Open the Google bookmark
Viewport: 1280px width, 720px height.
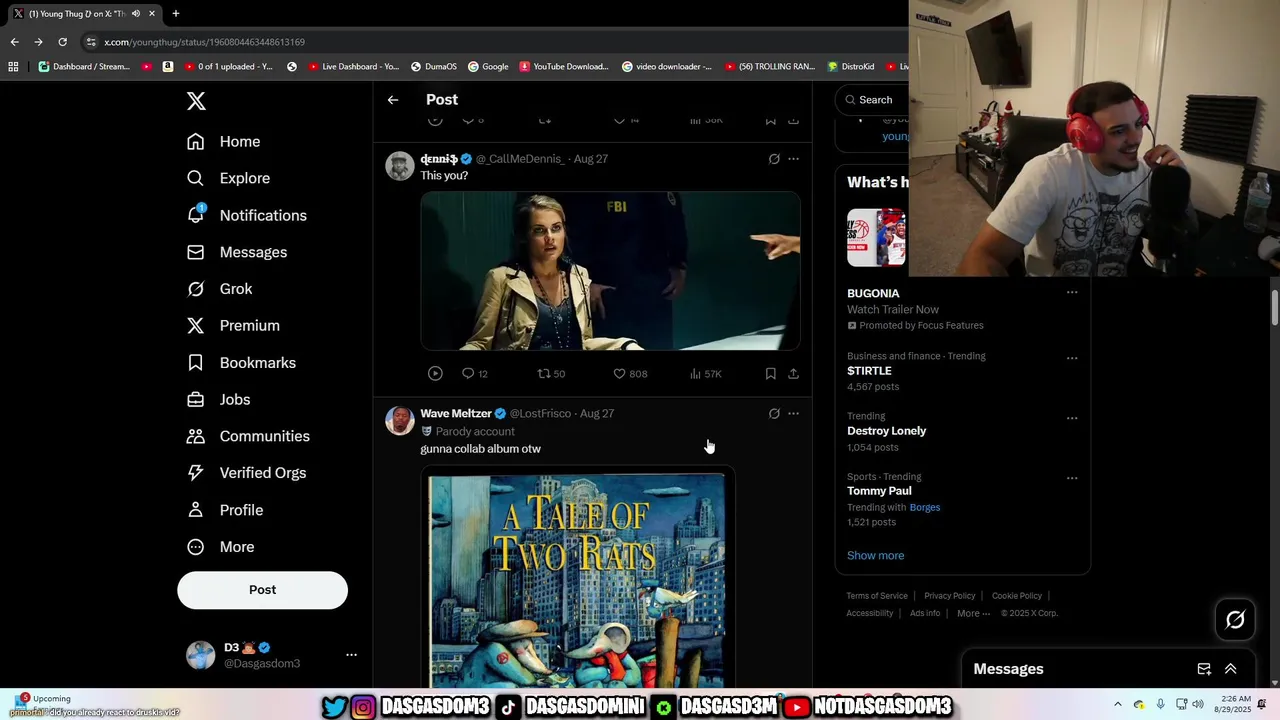[x=488, y=67]
